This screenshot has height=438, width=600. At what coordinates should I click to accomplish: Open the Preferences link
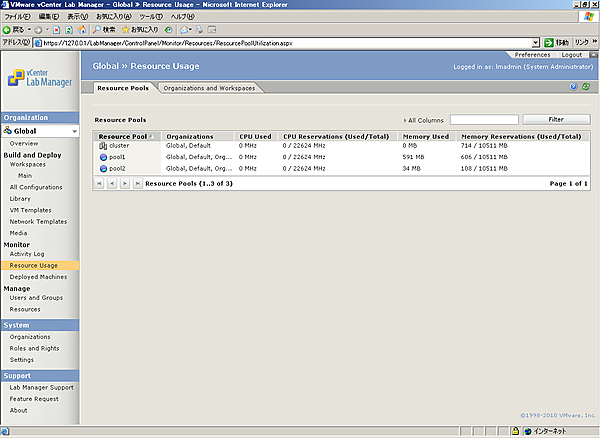(532, 55)
